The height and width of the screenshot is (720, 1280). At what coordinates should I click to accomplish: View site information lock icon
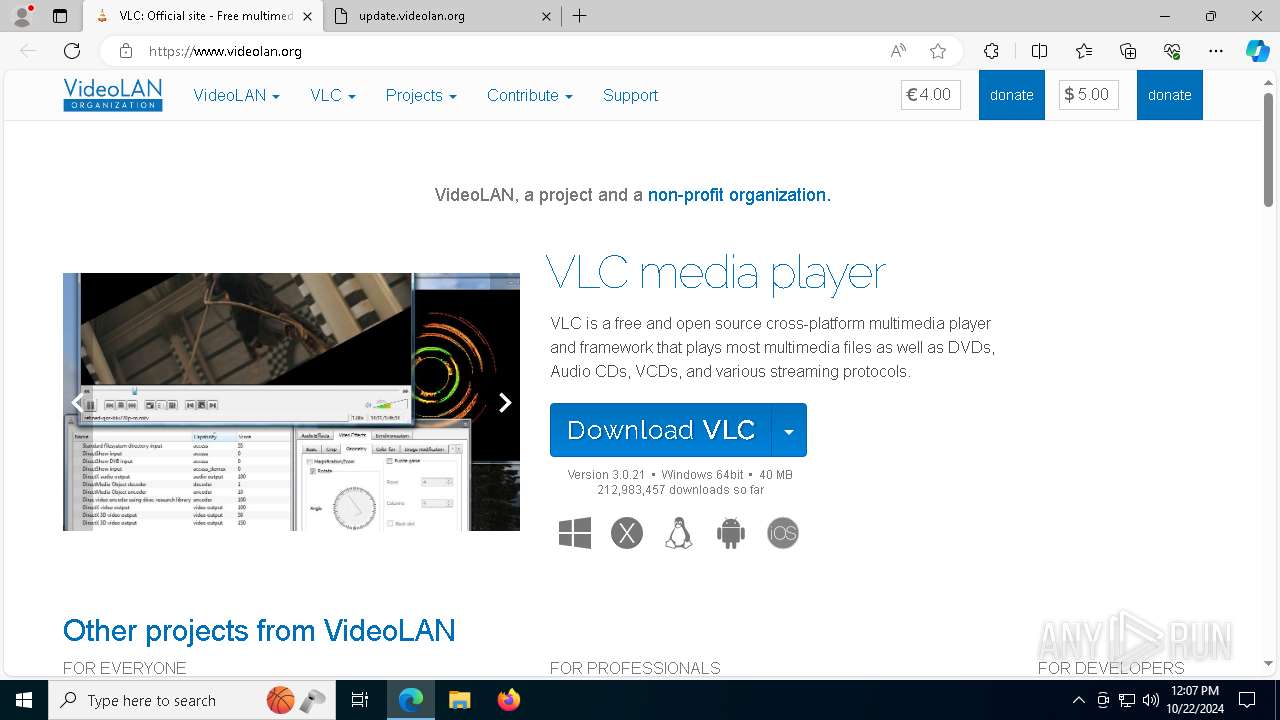(x=126, y=51)
